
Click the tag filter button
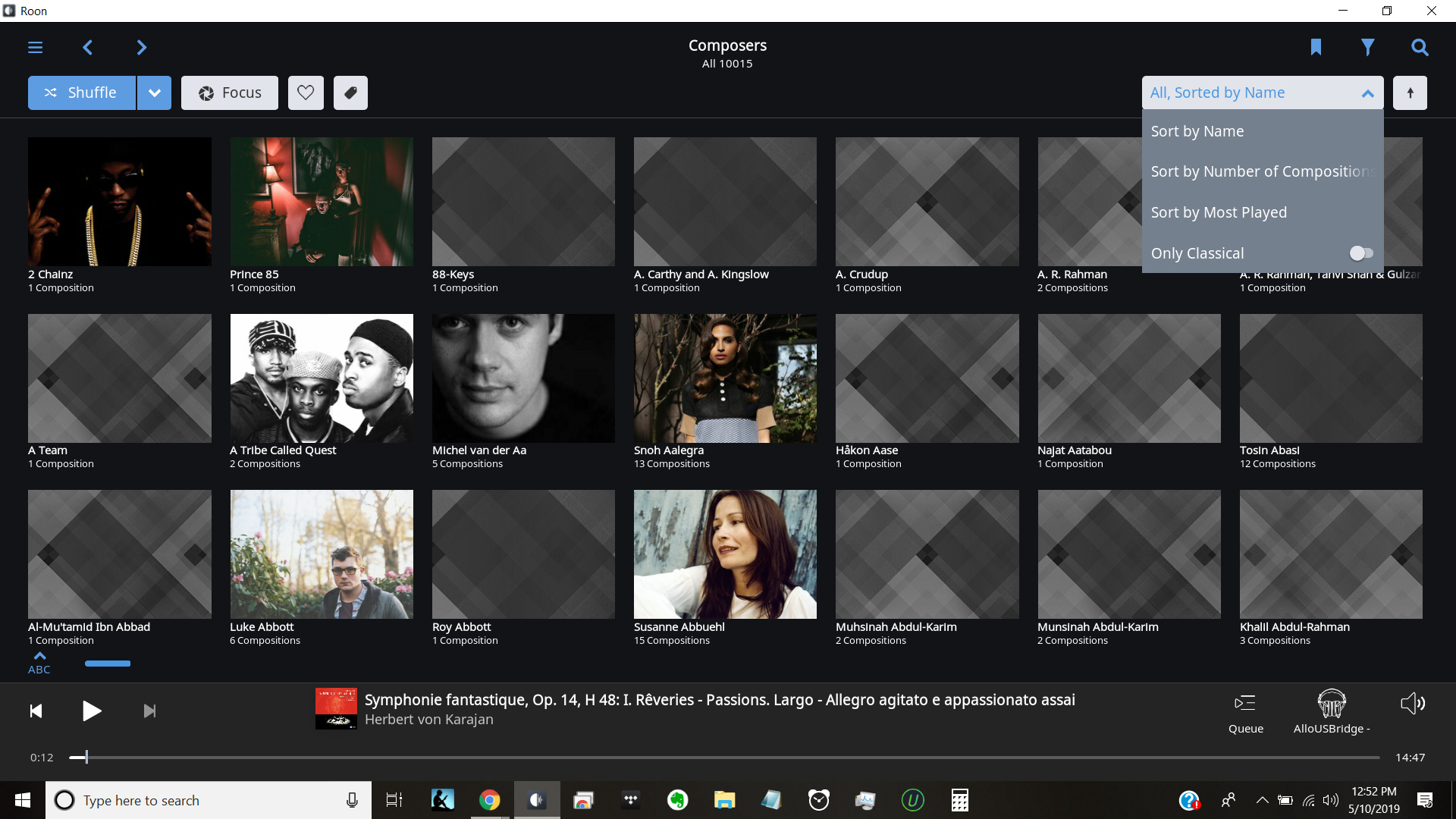click(x=350, y=93)
